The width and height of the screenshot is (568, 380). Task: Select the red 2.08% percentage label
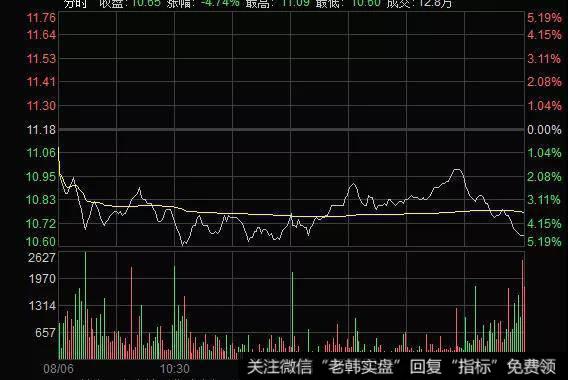544,82
